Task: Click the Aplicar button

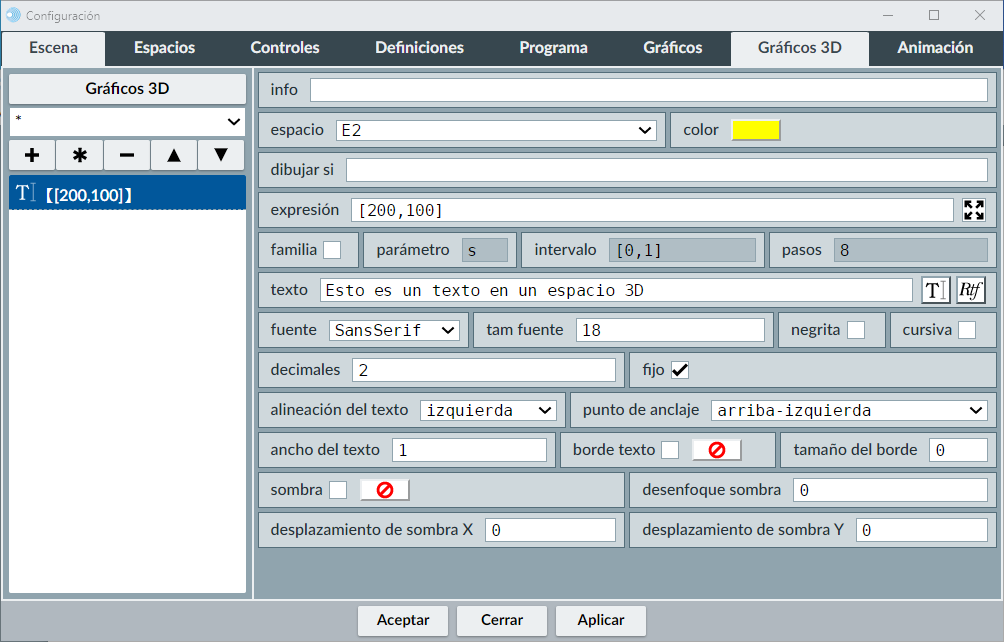Action: 601,620
